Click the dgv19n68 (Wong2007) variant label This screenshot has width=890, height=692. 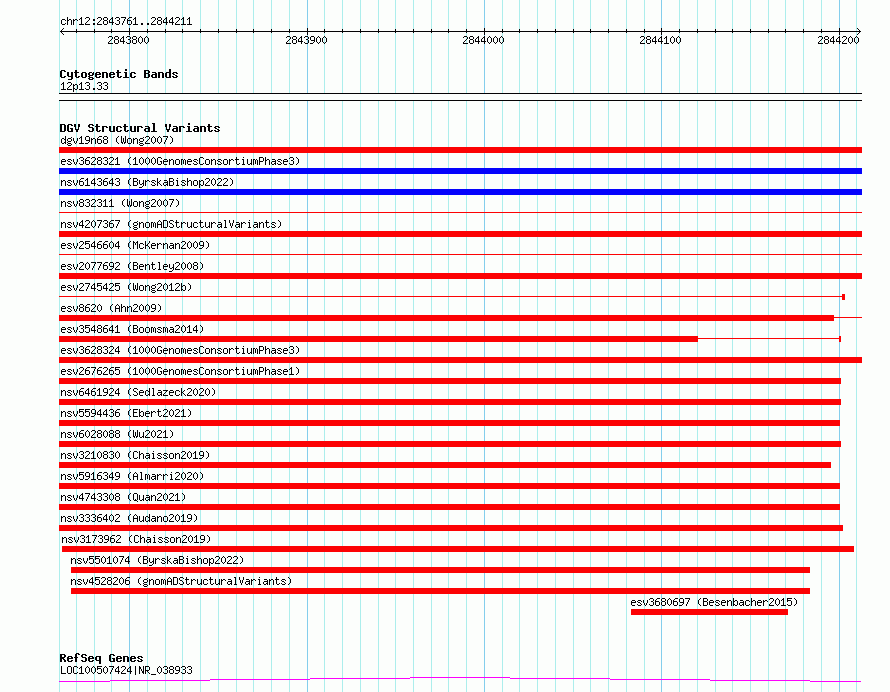pos(117,140)
